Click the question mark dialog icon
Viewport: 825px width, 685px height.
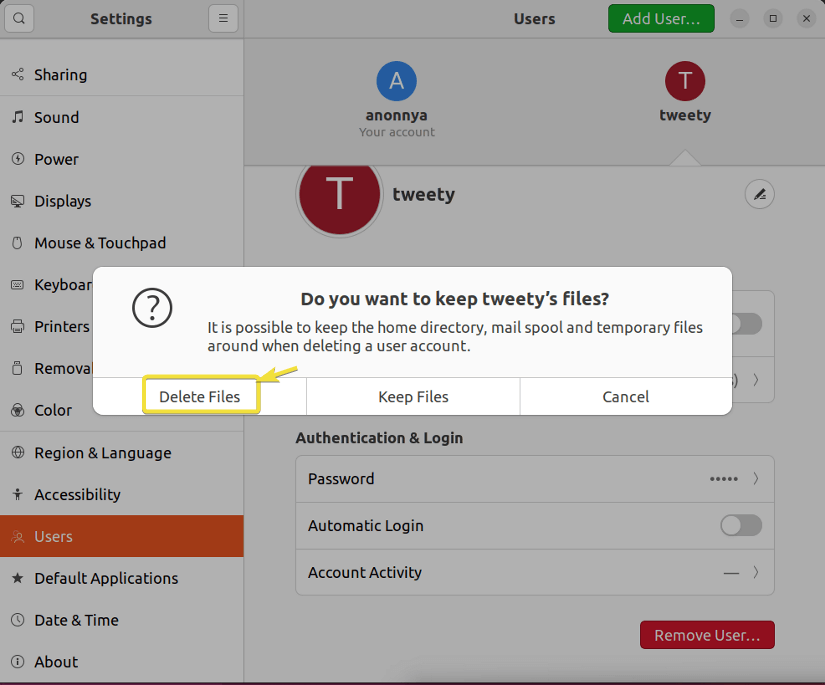(152, 308)
